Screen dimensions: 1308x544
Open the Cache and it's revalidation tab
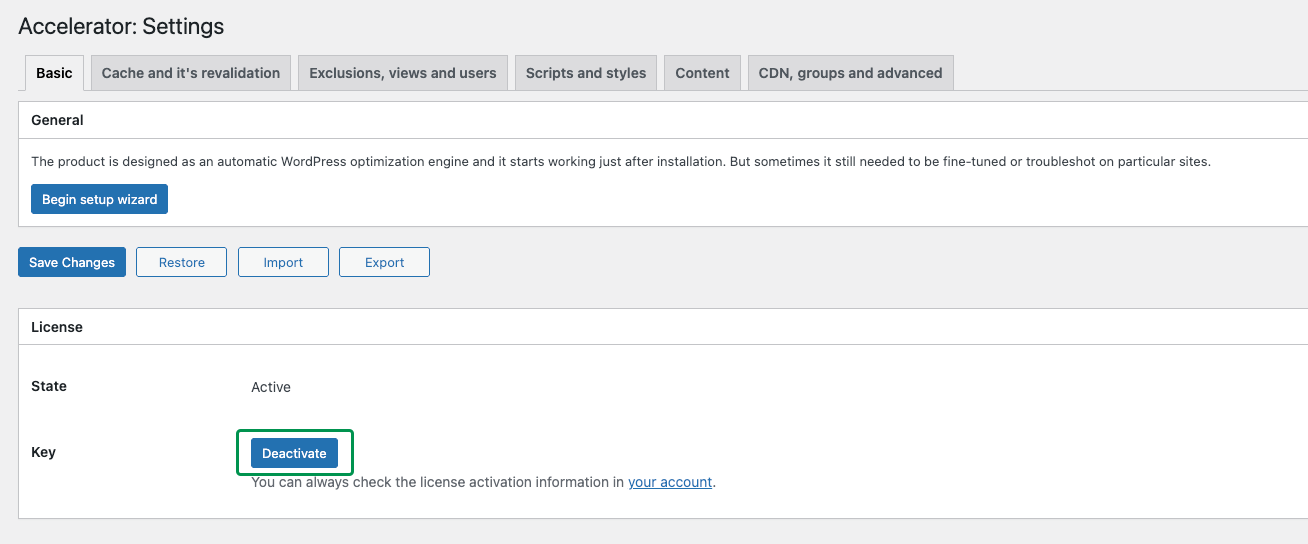pos(191,73)
